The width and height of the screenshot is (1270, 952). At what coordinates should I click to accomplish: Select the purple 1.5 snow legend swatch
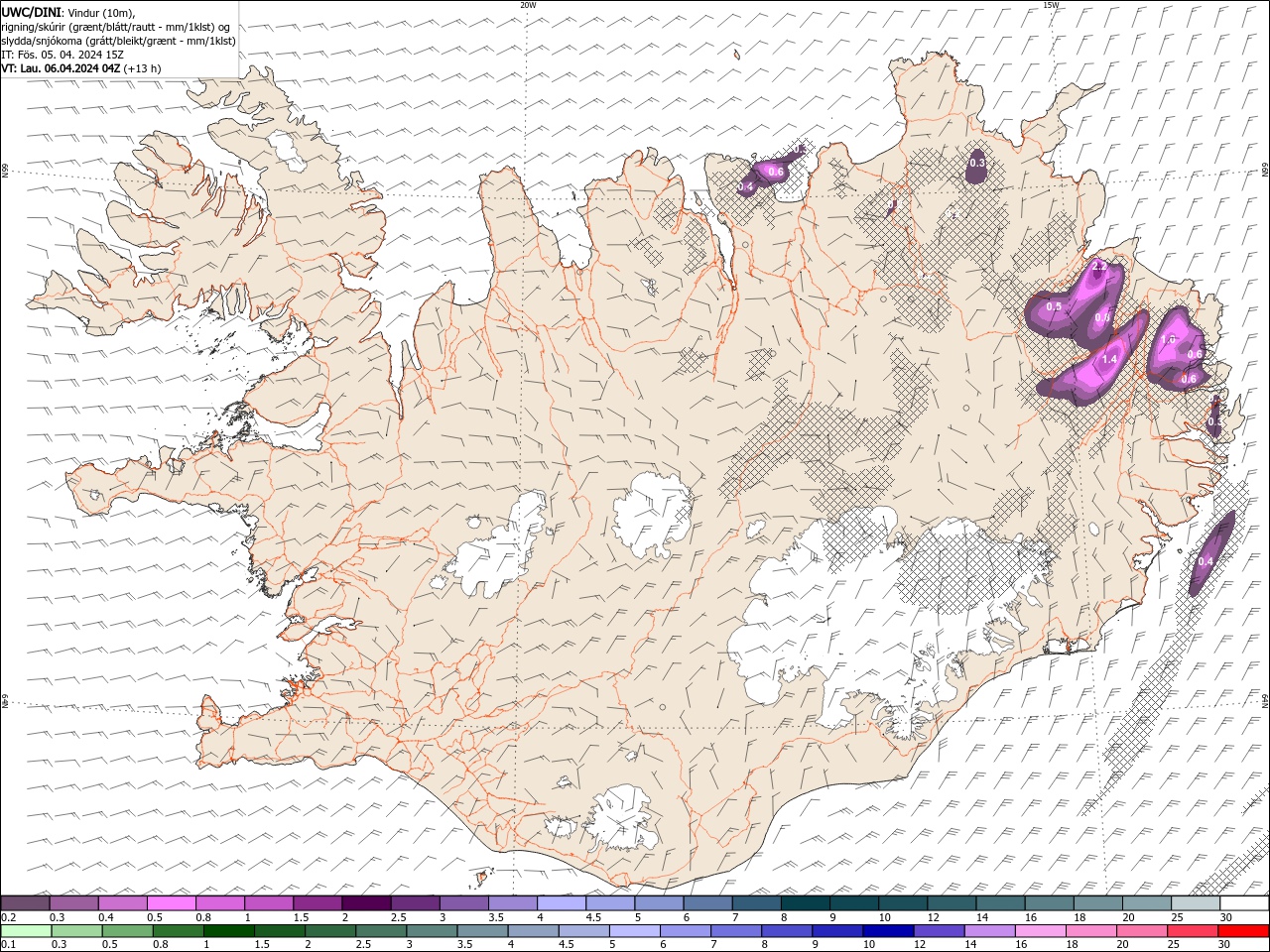pyautogui.click(x=317, y=903)
